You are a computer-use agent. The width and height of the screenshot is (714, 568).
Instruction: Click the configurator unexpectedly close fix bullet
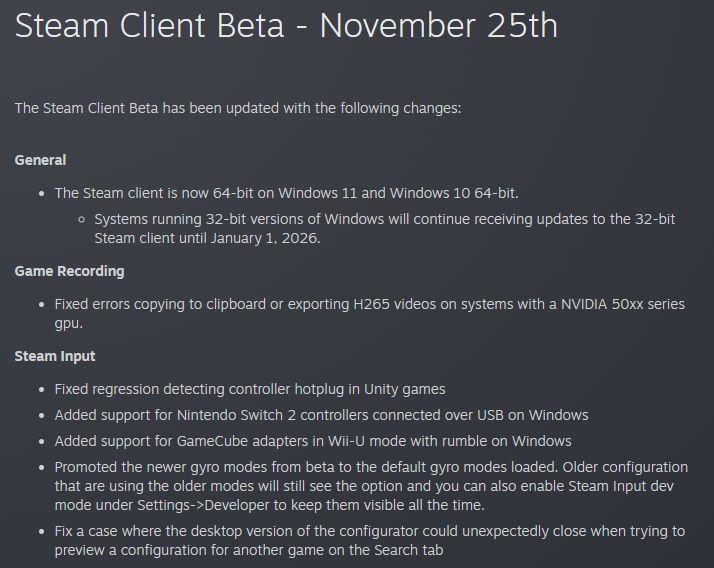(369, 541)
